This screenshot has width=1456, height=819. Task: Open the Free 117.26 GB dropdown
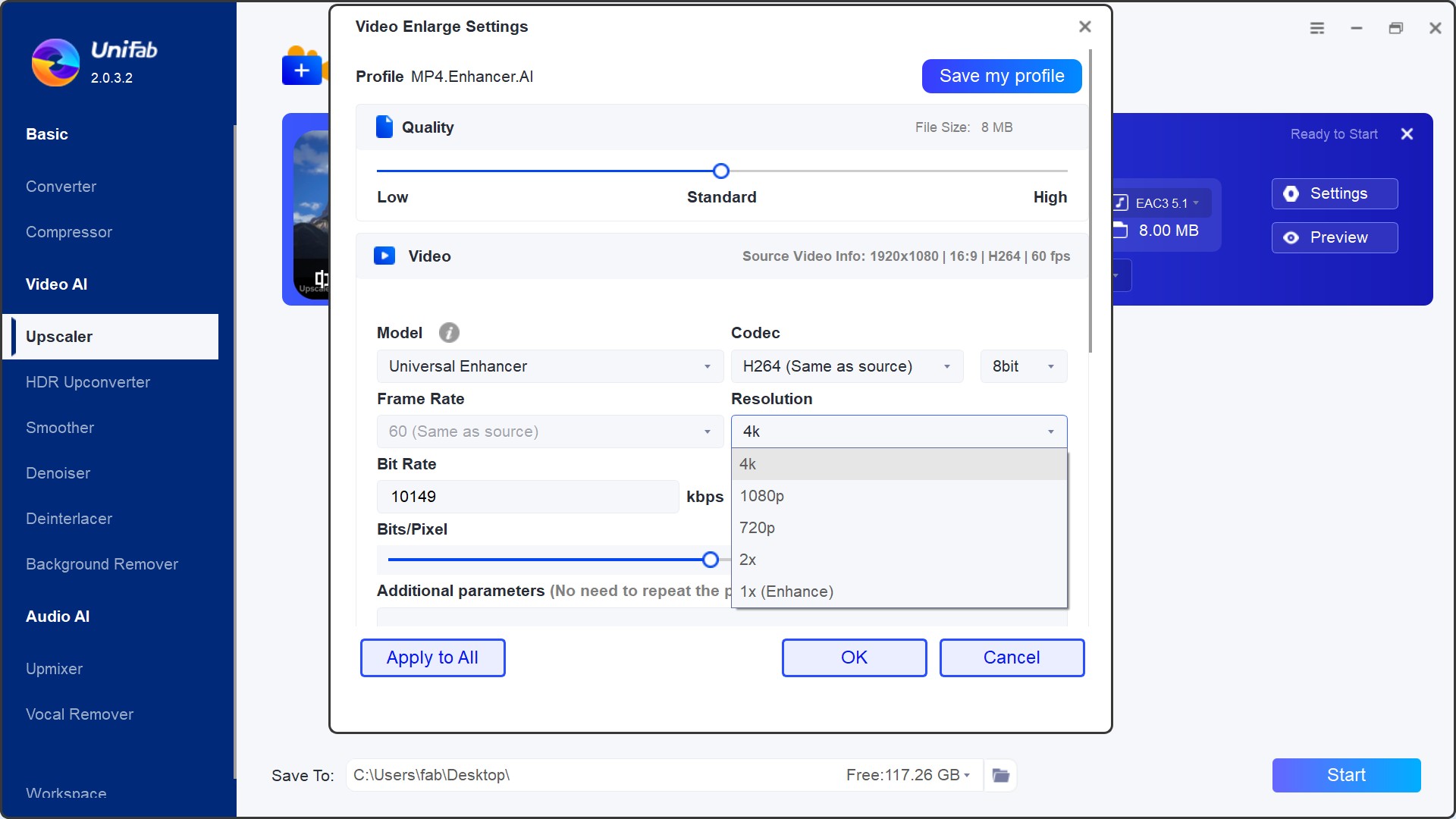(x=908, y=775)
